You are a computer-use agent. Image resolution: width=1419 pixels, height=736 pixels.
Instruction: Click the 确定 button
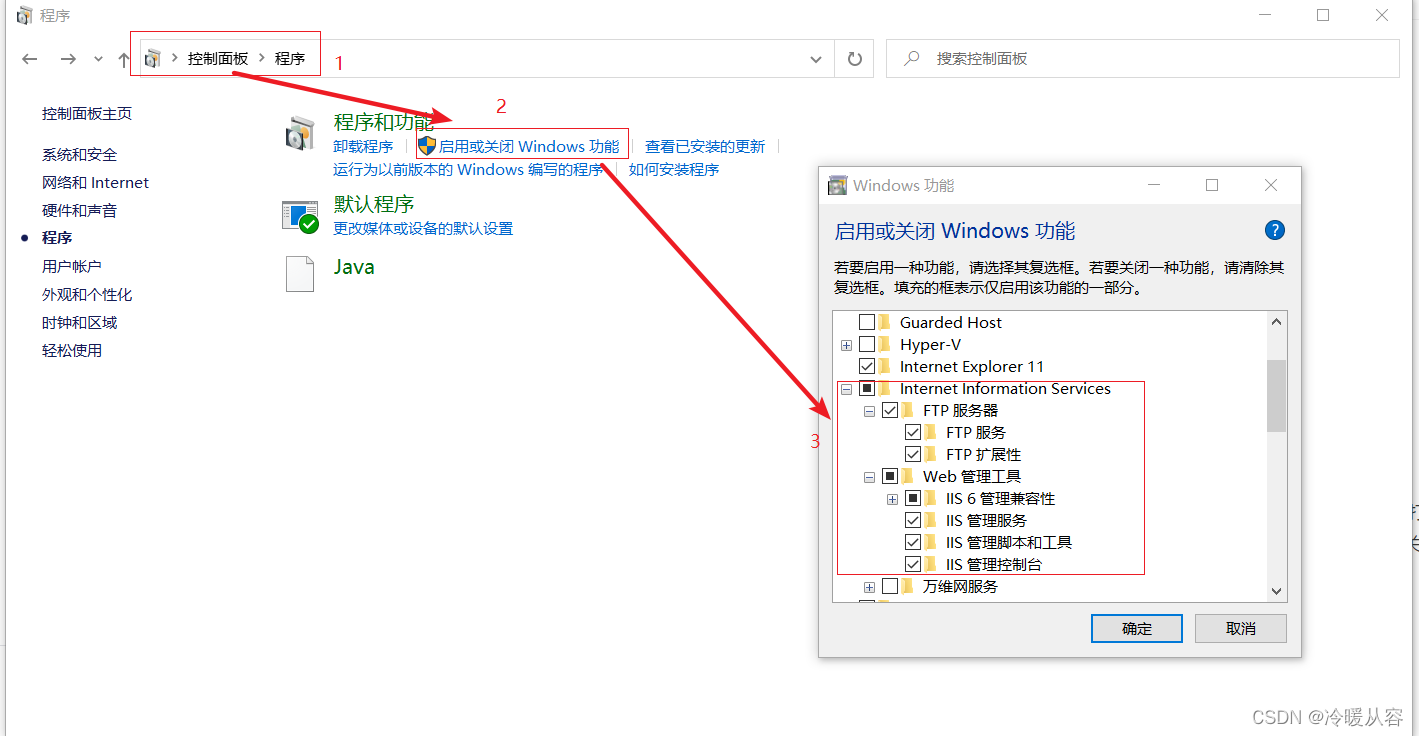[x=1137, y=629]
